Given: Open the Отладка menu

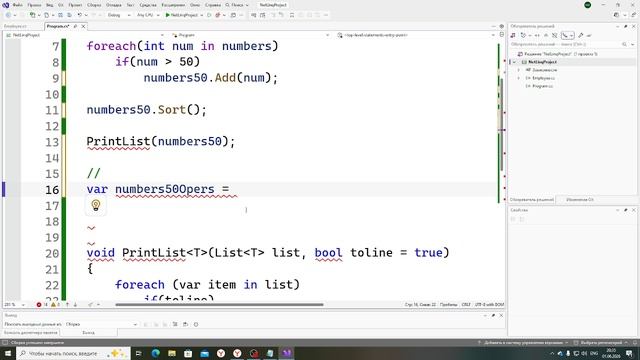Looking at the screenshot, I should 113,5.
